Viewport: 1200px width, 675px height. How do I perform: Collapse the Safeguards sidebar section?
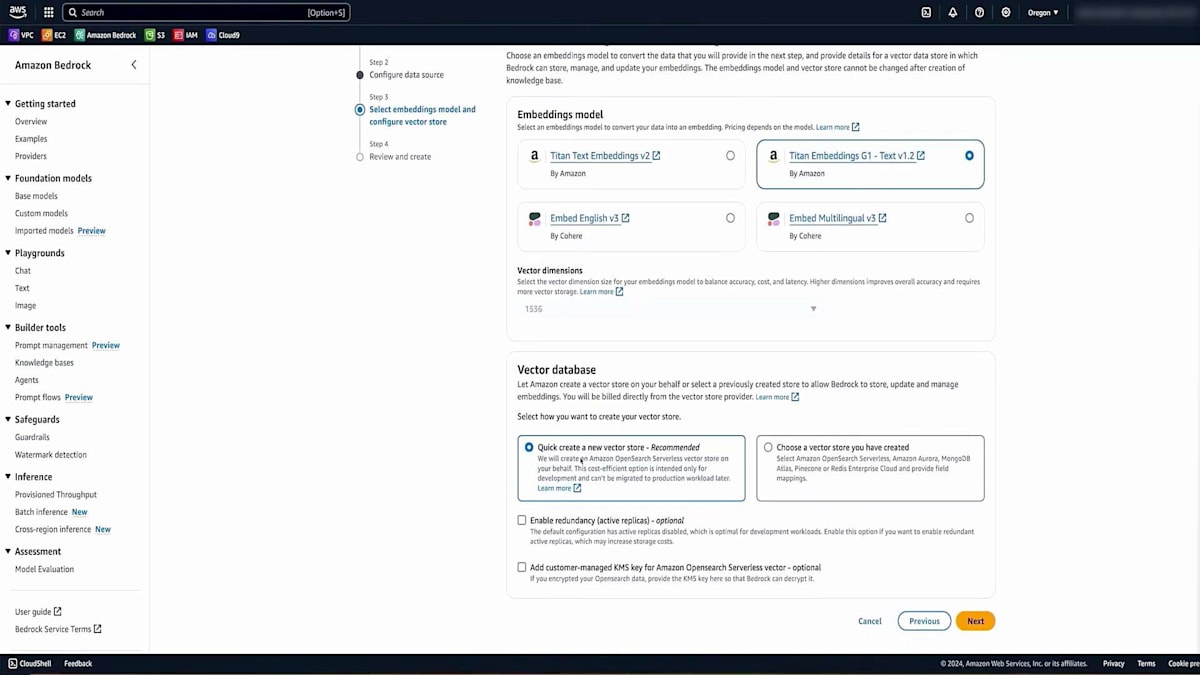click(8, 419)
